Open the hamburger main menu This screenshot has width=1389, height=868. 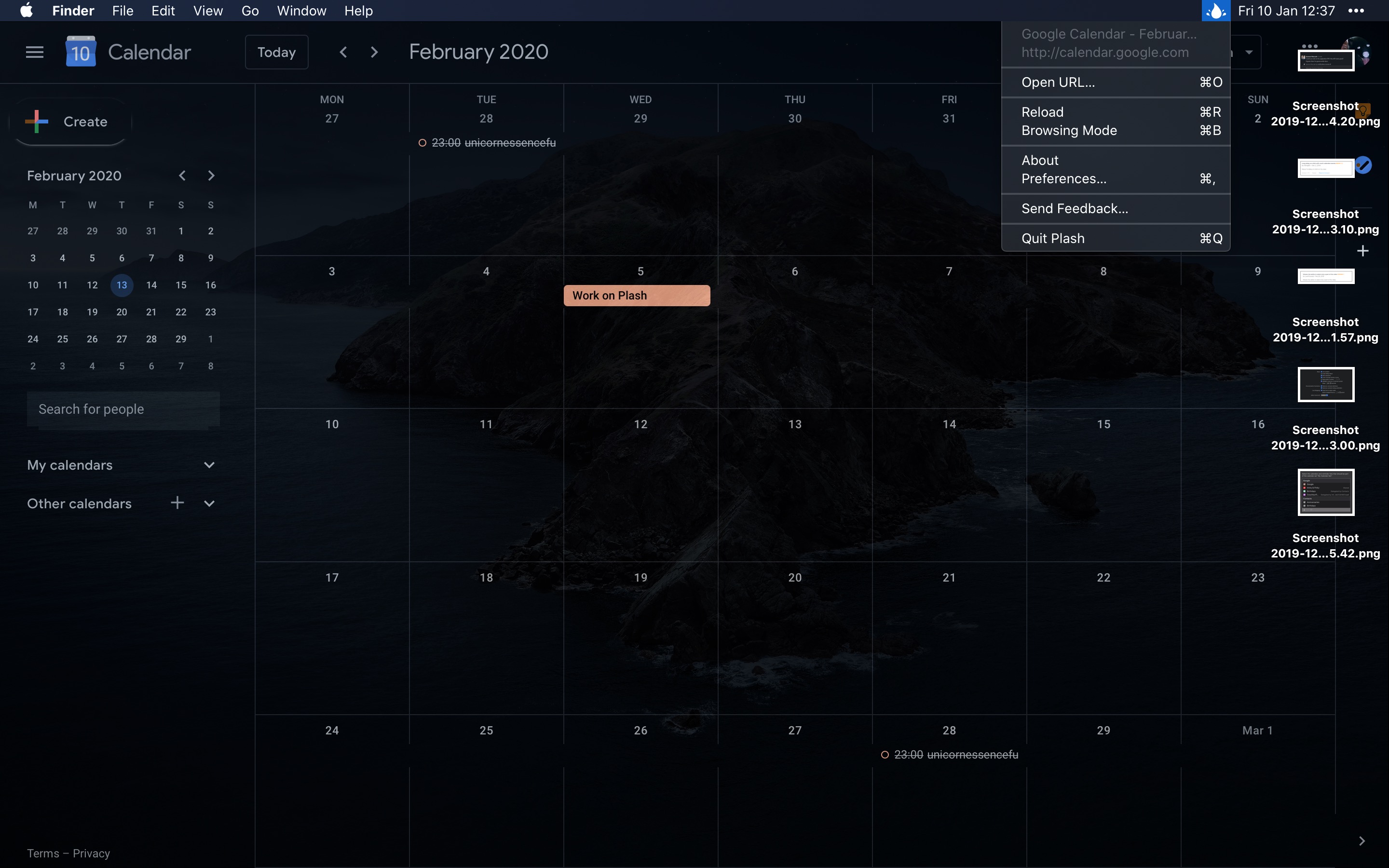pos(34,52)
